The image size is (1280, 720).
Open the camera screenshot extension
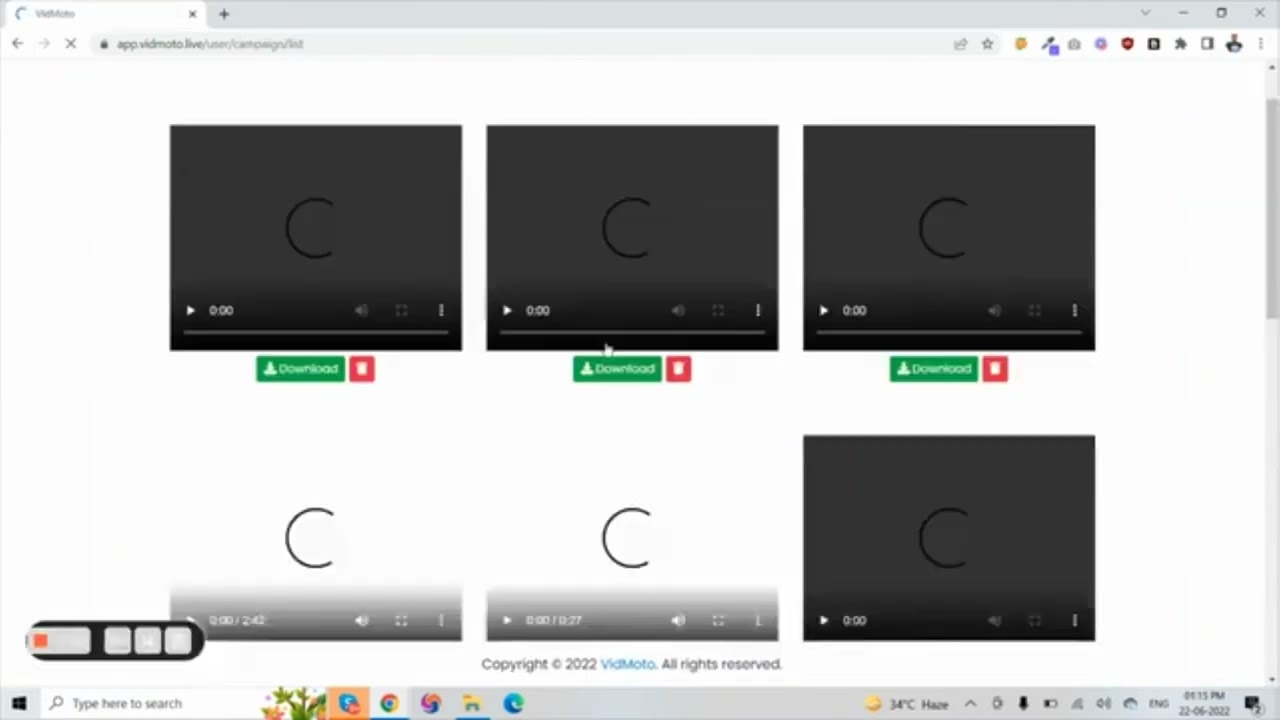click(1074, 44)
